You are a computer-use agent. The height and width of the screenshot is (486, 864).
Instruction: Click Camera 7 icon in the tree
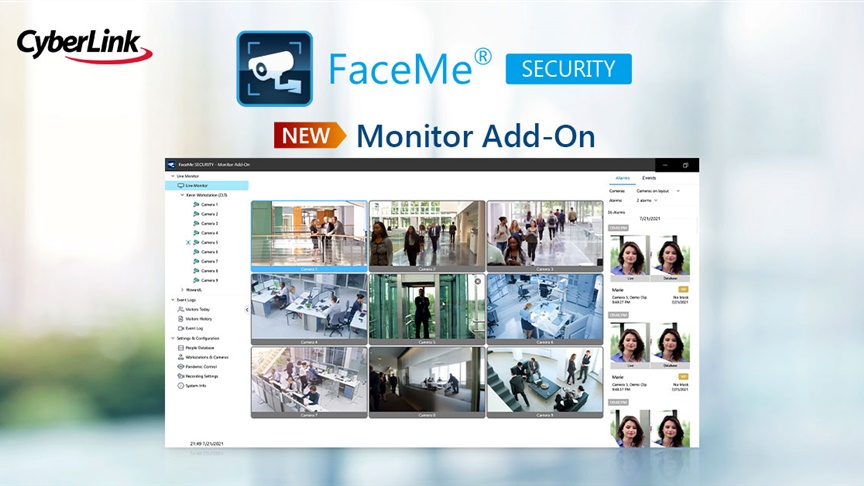[x=196, y=261]
